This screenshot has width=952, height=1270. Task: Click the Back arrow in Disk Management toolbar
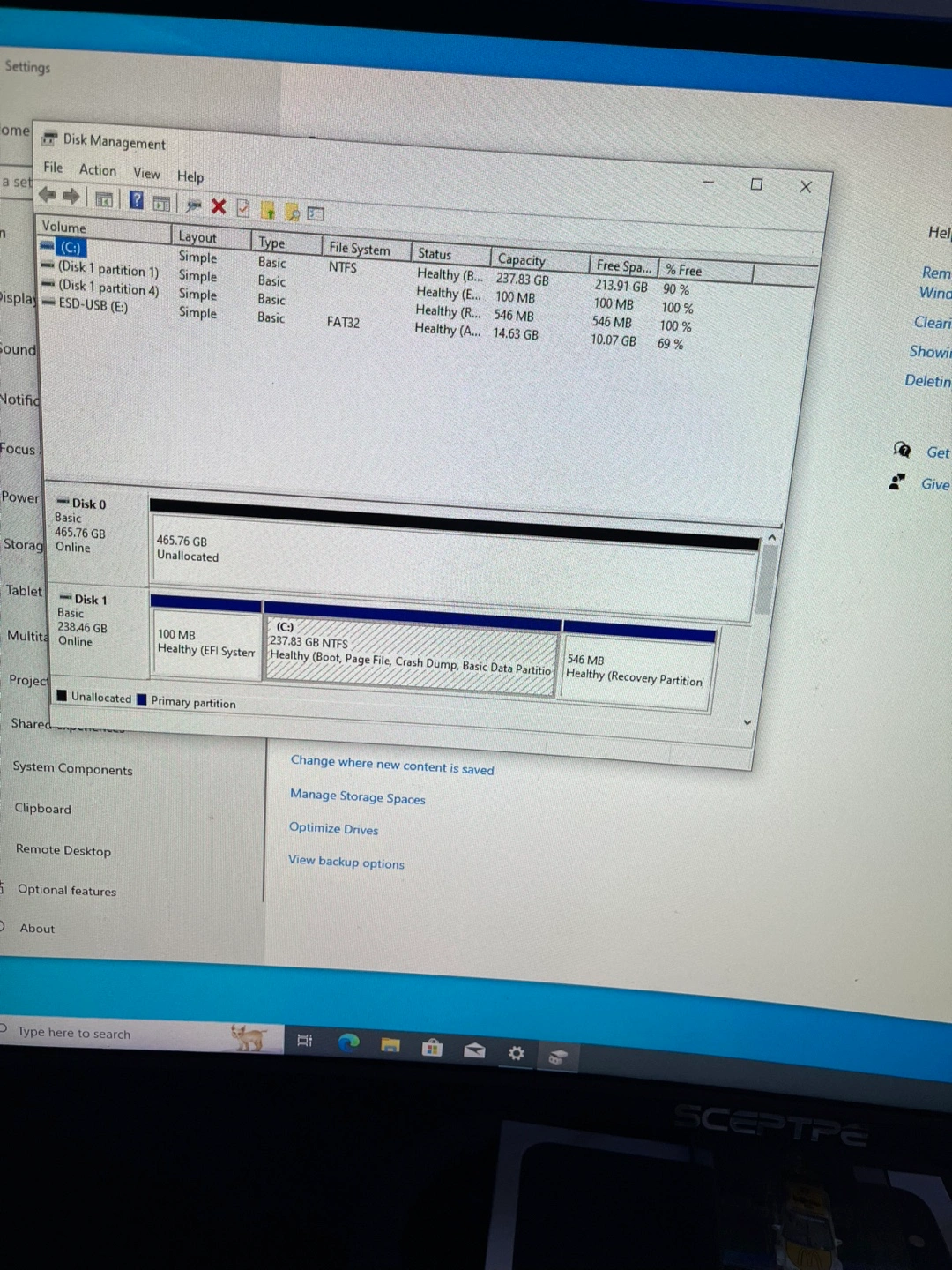[x=47, y=196]
